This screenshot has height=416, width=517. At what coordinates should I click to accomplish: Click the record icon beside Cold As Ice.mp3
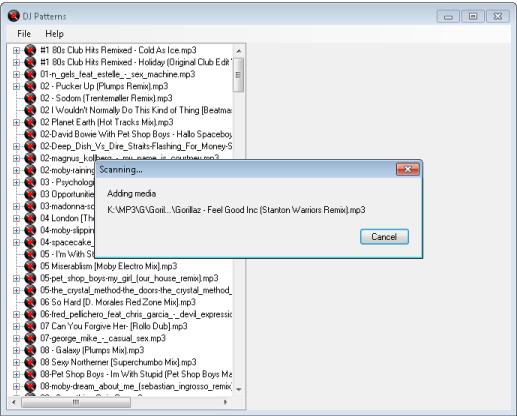[x=30, y=50]
